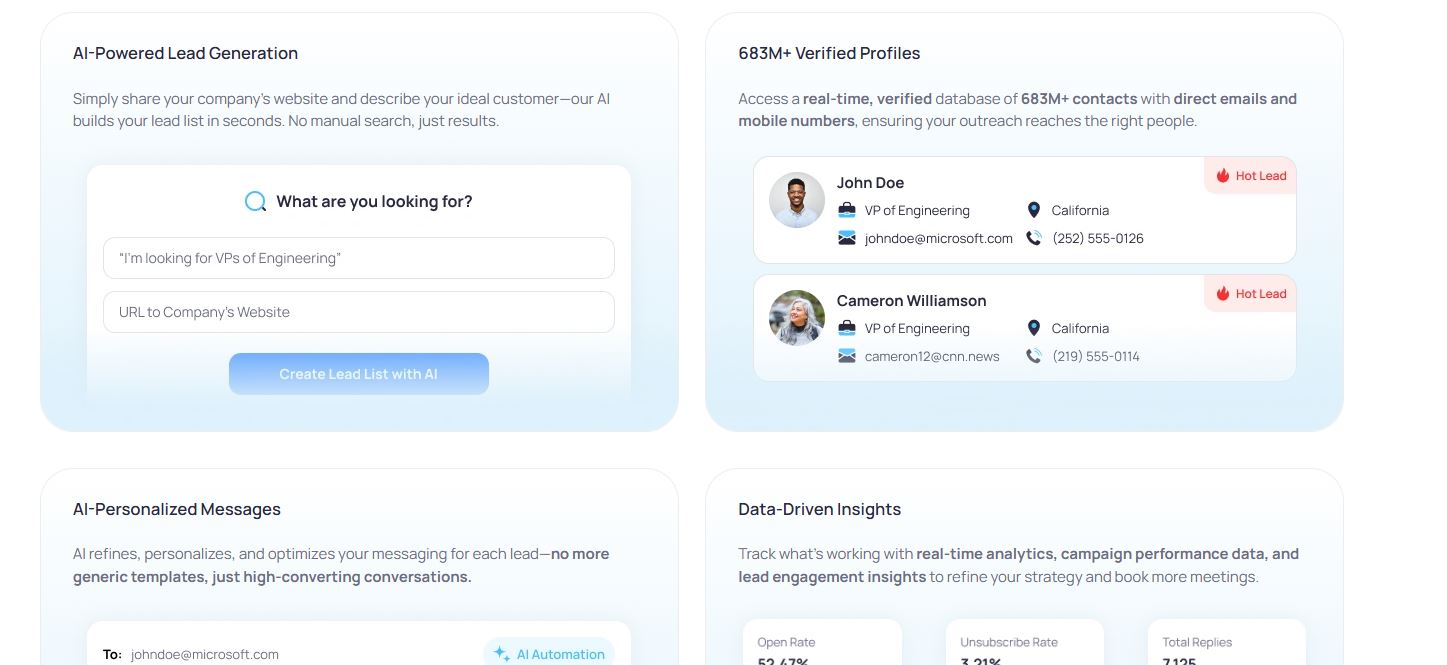Click the Hot Lead badge on Cameron Williamson's card

point(1249,293)
